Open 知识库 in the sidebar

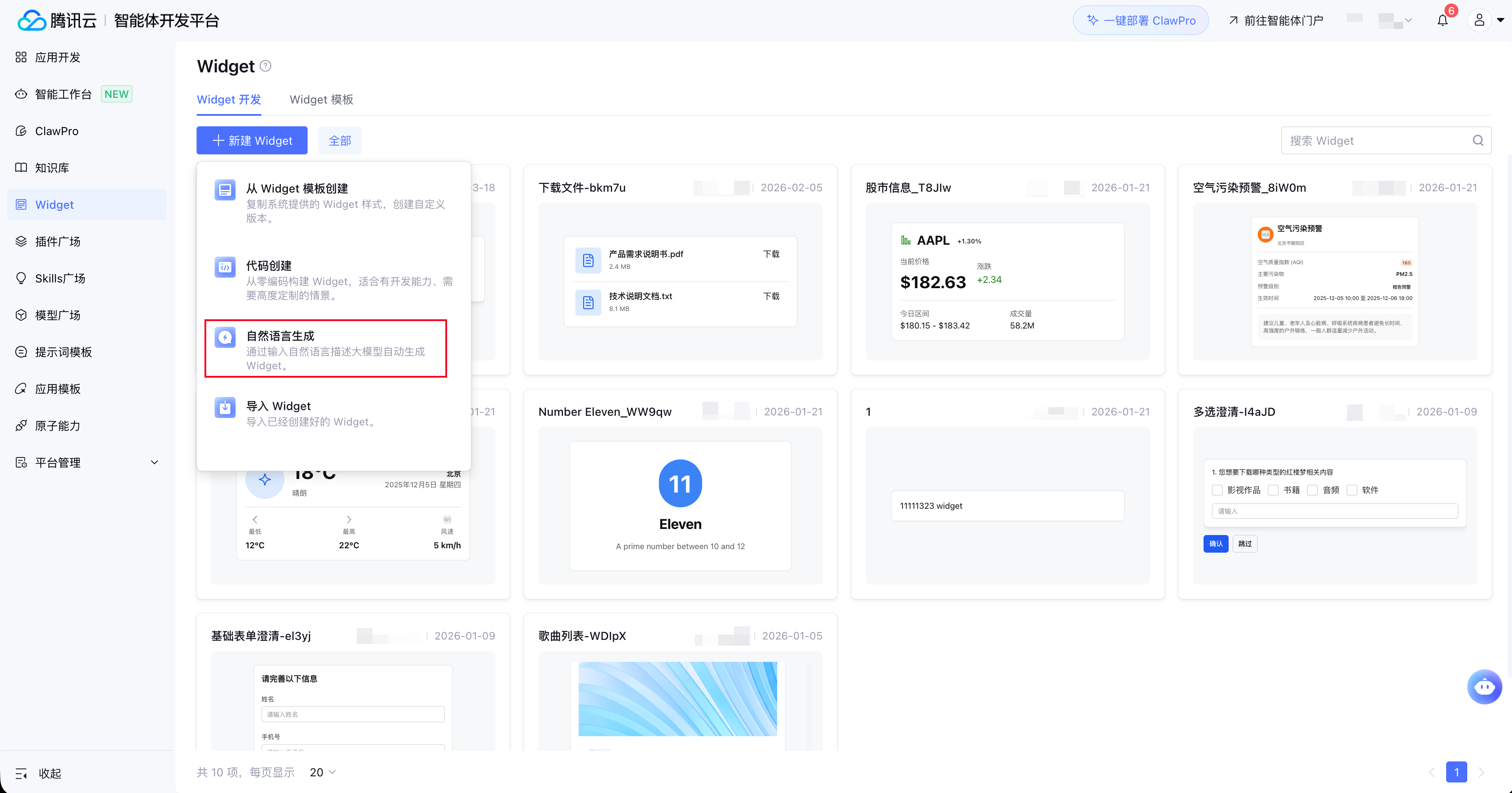[52, 168]
